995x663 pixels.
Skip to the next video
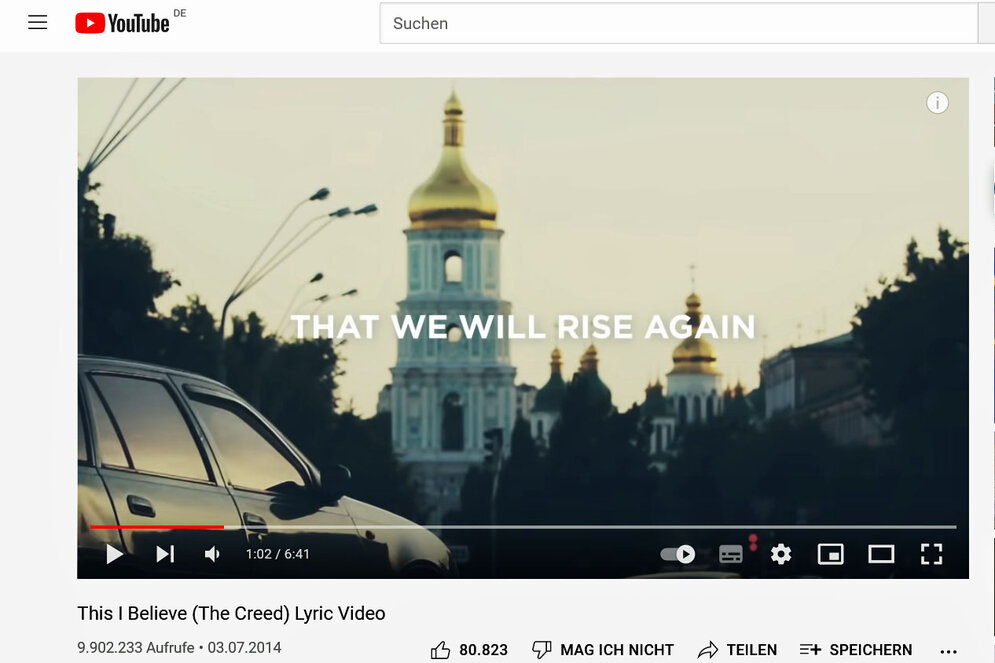pos(165,554)
